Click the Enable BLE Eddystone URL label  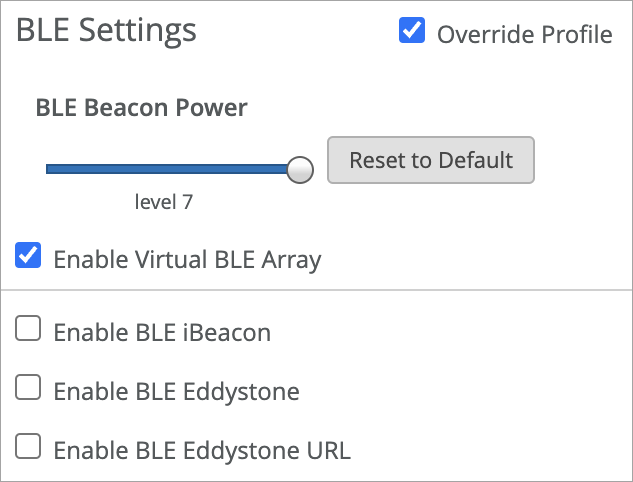click(x=202, y=450)
